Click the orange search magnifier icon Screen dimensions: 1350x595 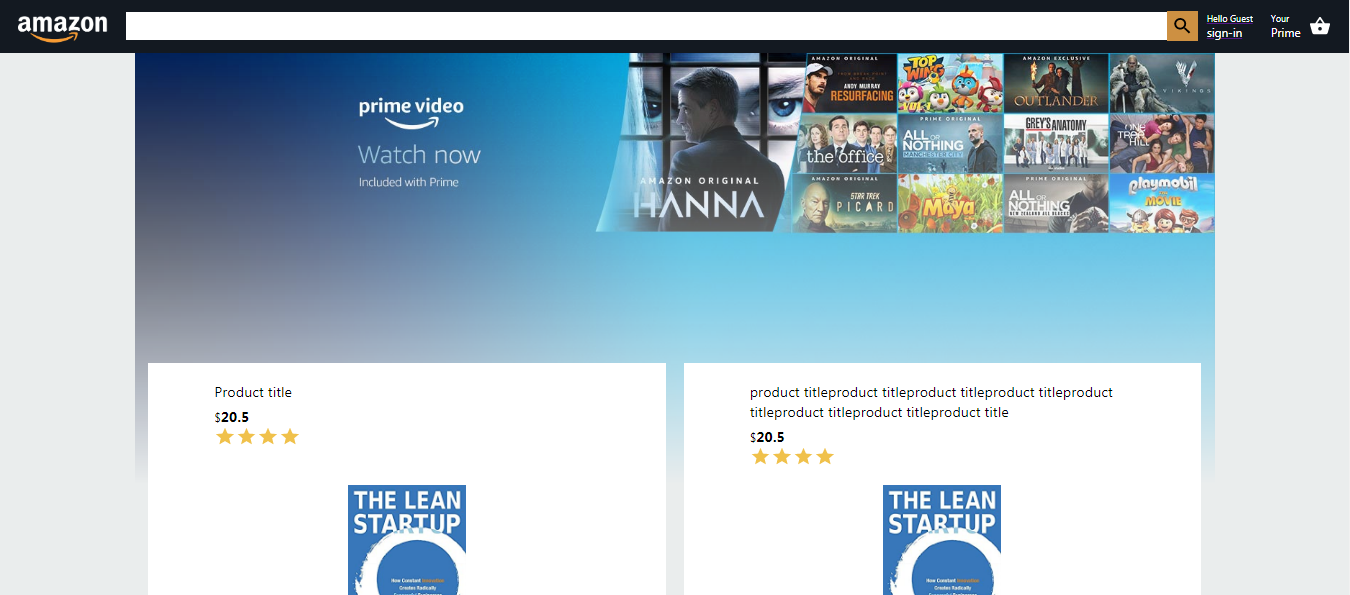(1181, 26)
